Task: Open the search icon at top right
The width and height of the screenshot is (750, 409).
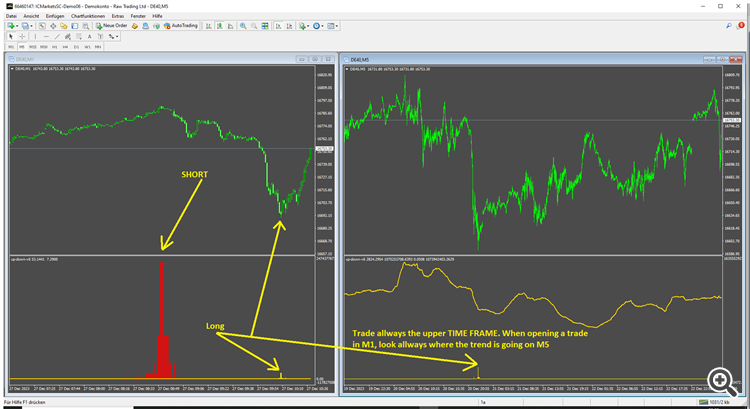Action: point(728,26)
